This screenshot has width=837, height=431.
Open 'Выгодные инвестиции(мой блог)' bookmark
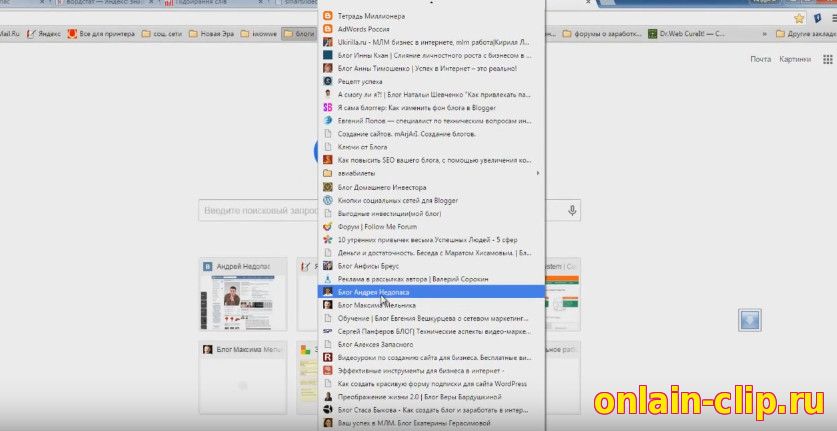pos(431,214)
